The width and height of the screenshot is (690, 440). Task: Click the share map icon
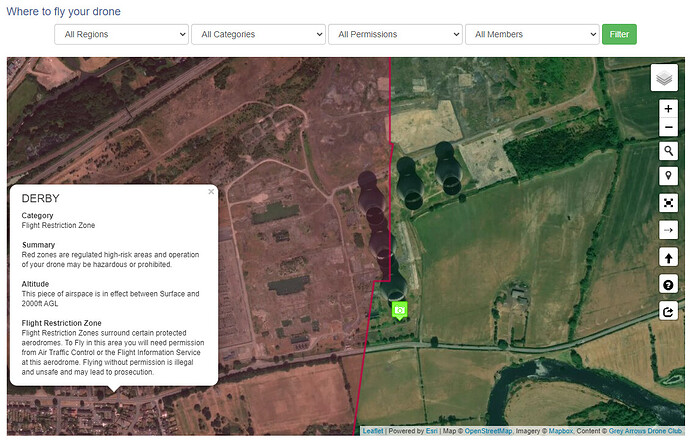668,311
